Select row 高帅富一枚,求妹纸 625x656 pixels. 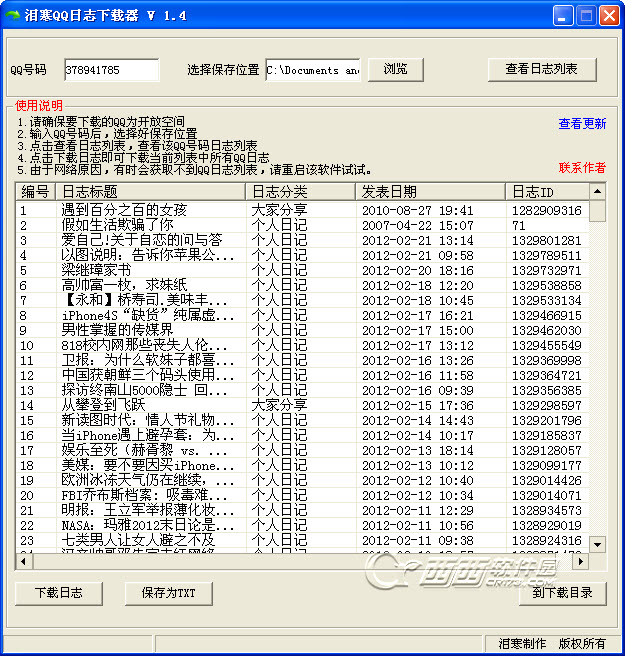302,285
